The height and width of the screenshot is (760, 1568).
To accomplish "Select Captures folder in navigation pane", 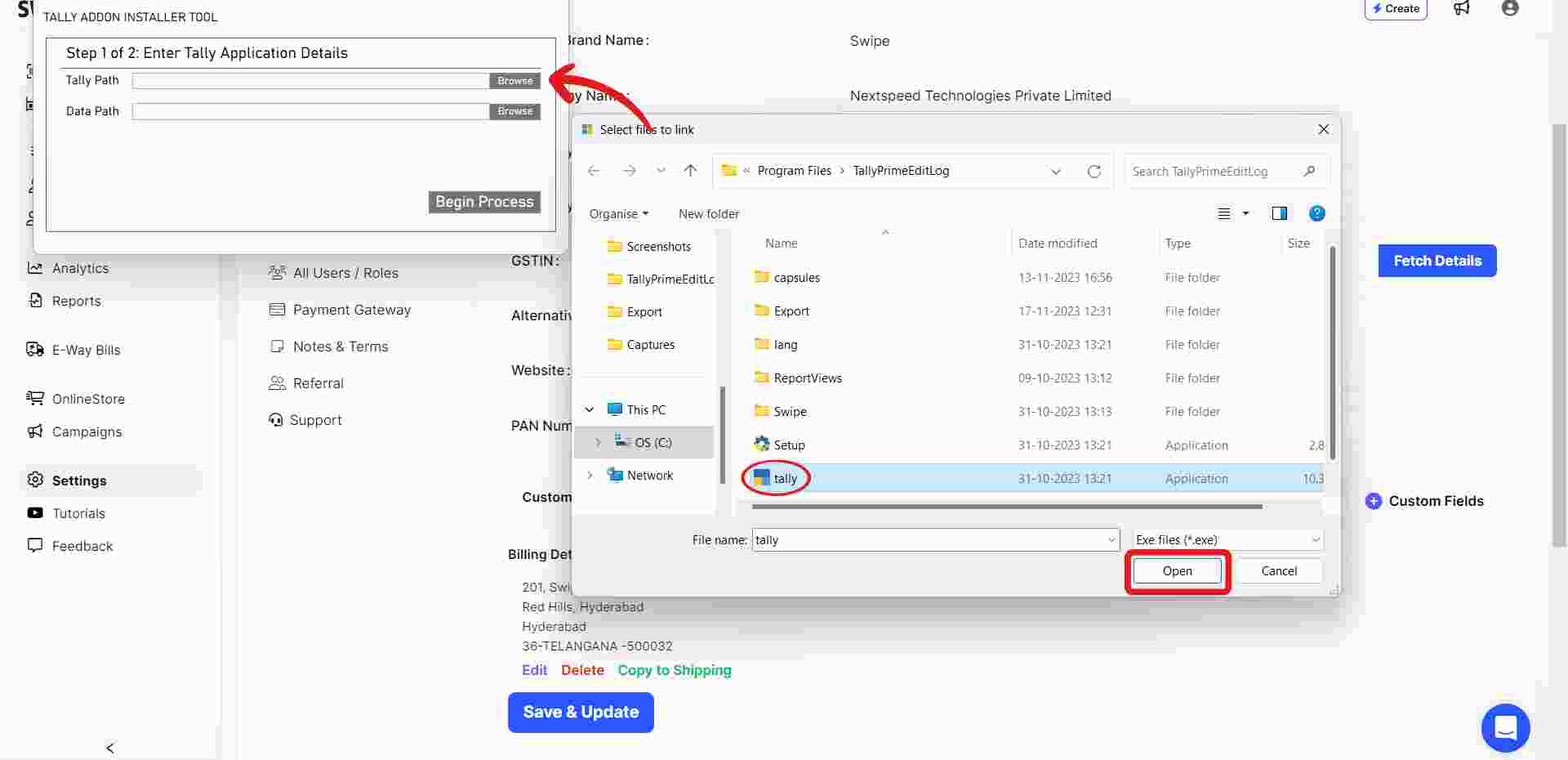I will point(641,345).
